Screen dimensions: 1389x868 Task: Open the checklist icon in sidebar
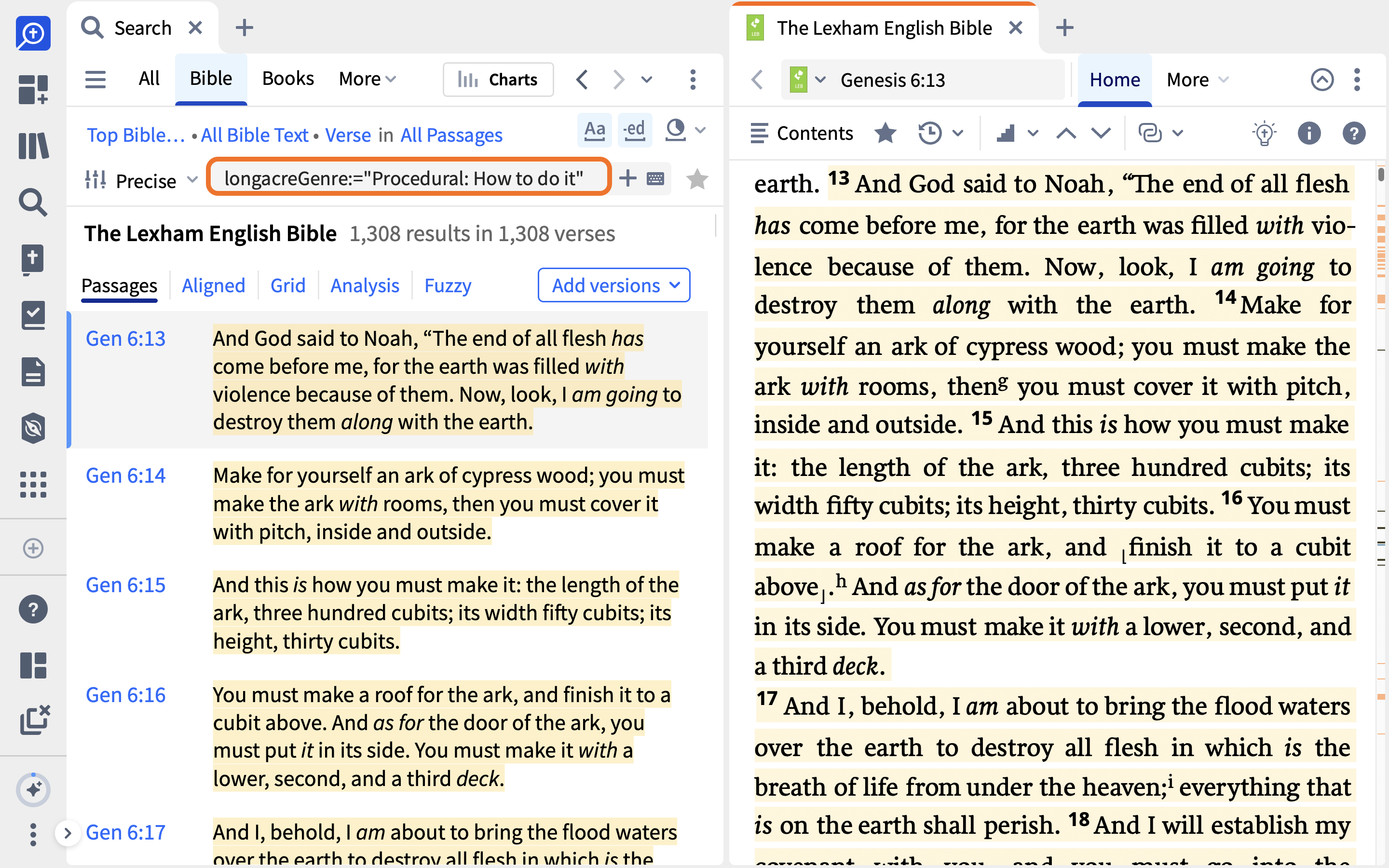tap(33, 315)
